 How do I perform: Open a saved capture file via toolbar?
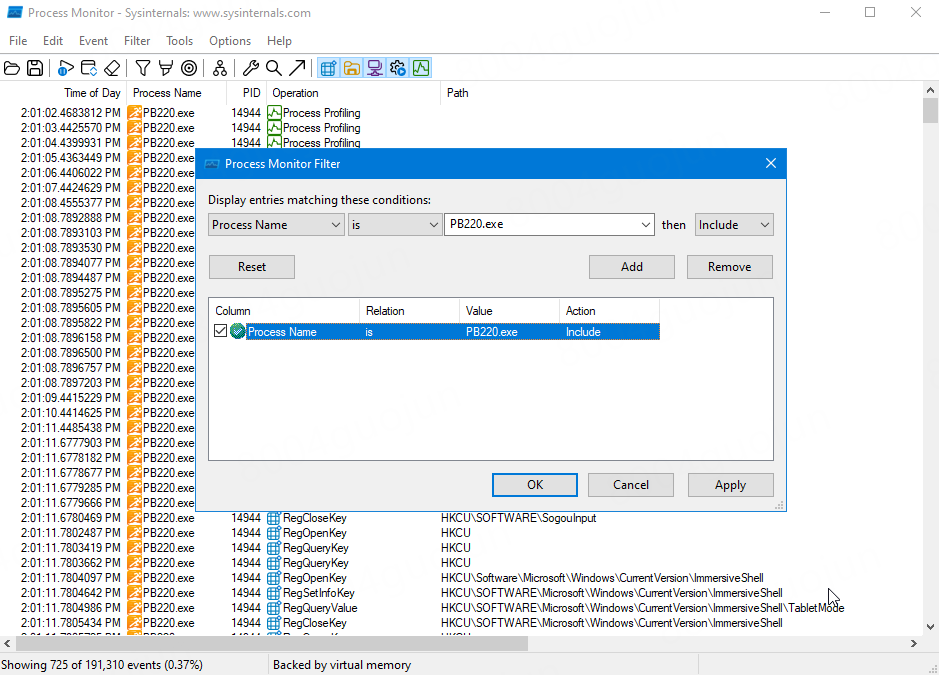pos(12,68)
